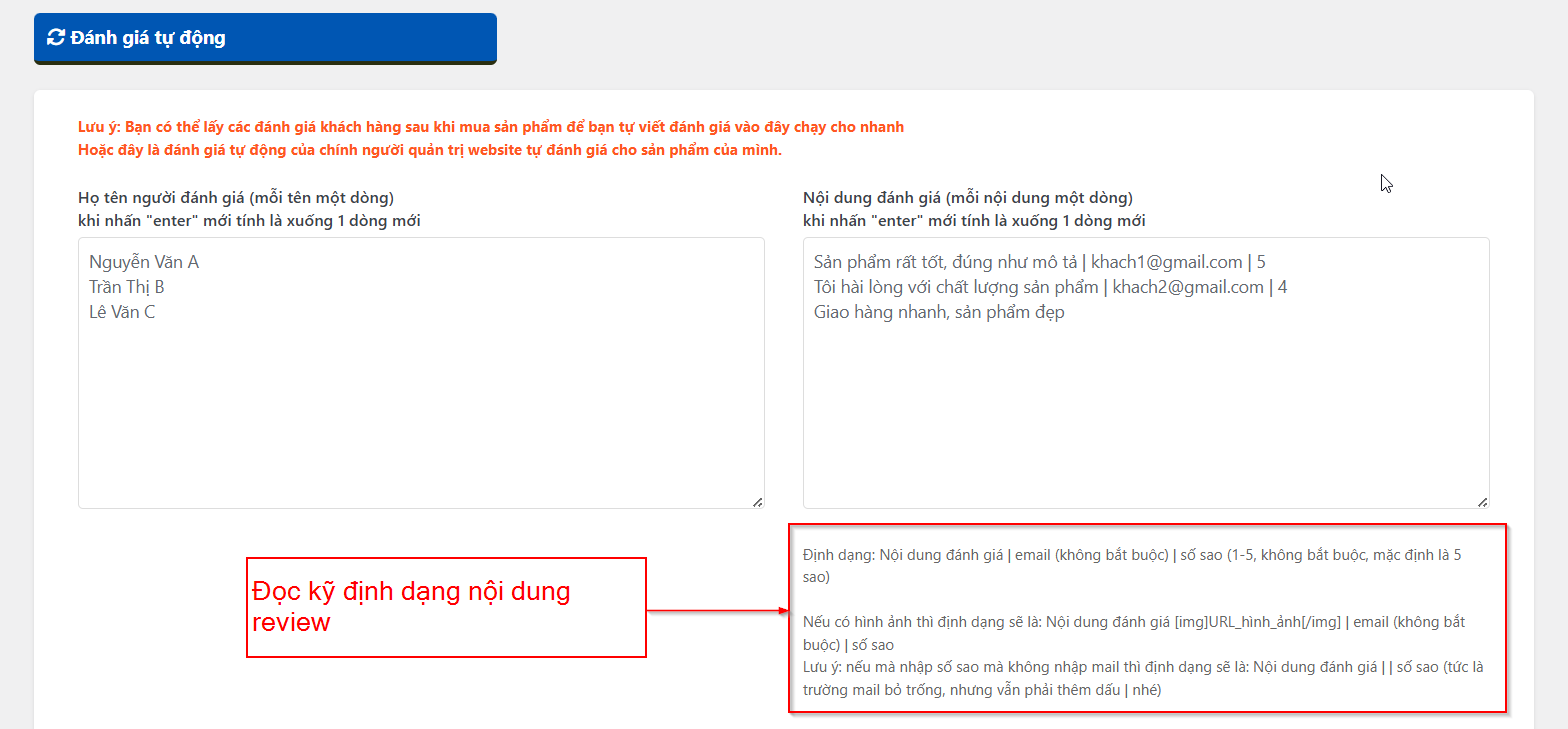Click the Họ tên người đánh giá label

tap(236, 197)
